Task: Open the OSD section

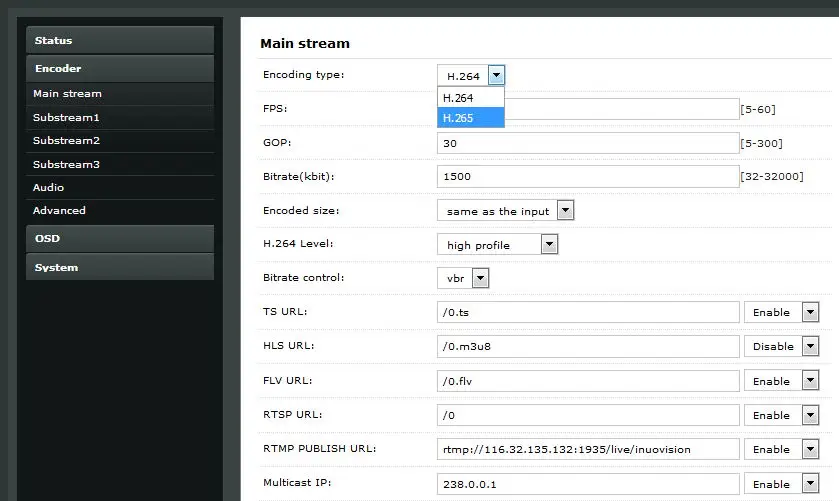Action: 120,239
